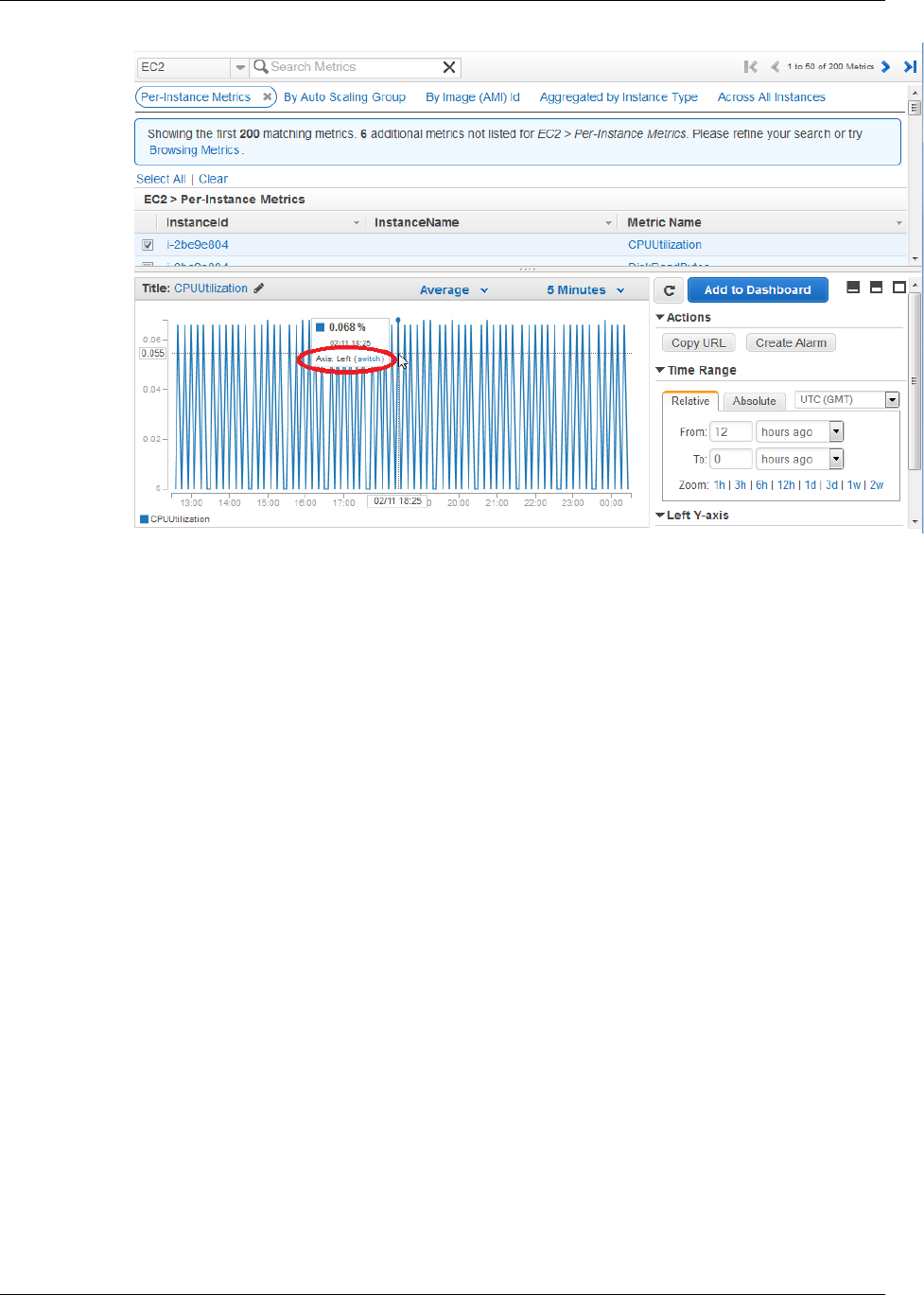The image size is (924, 1295).
Task: Click the i-2be9e804 instance ID
Action: (x=198, y=245)
